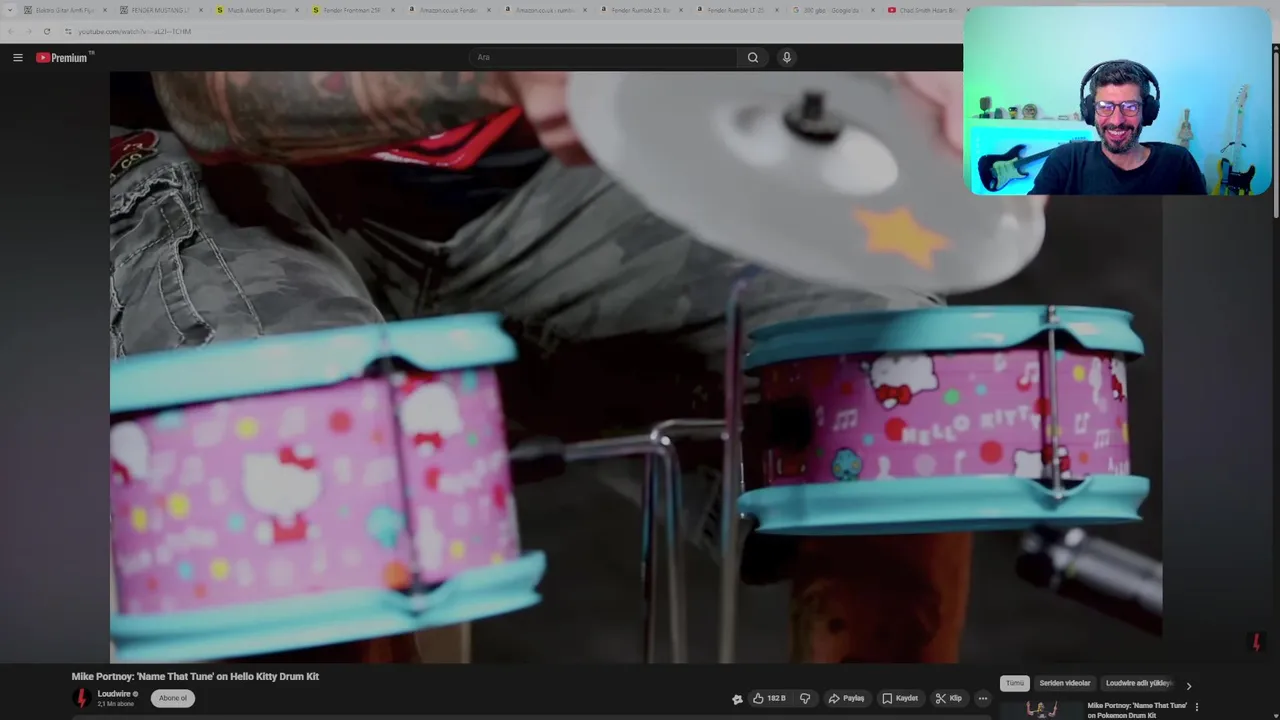Open 'Amazon.co.uk: Fender' tab

(447, 10)
